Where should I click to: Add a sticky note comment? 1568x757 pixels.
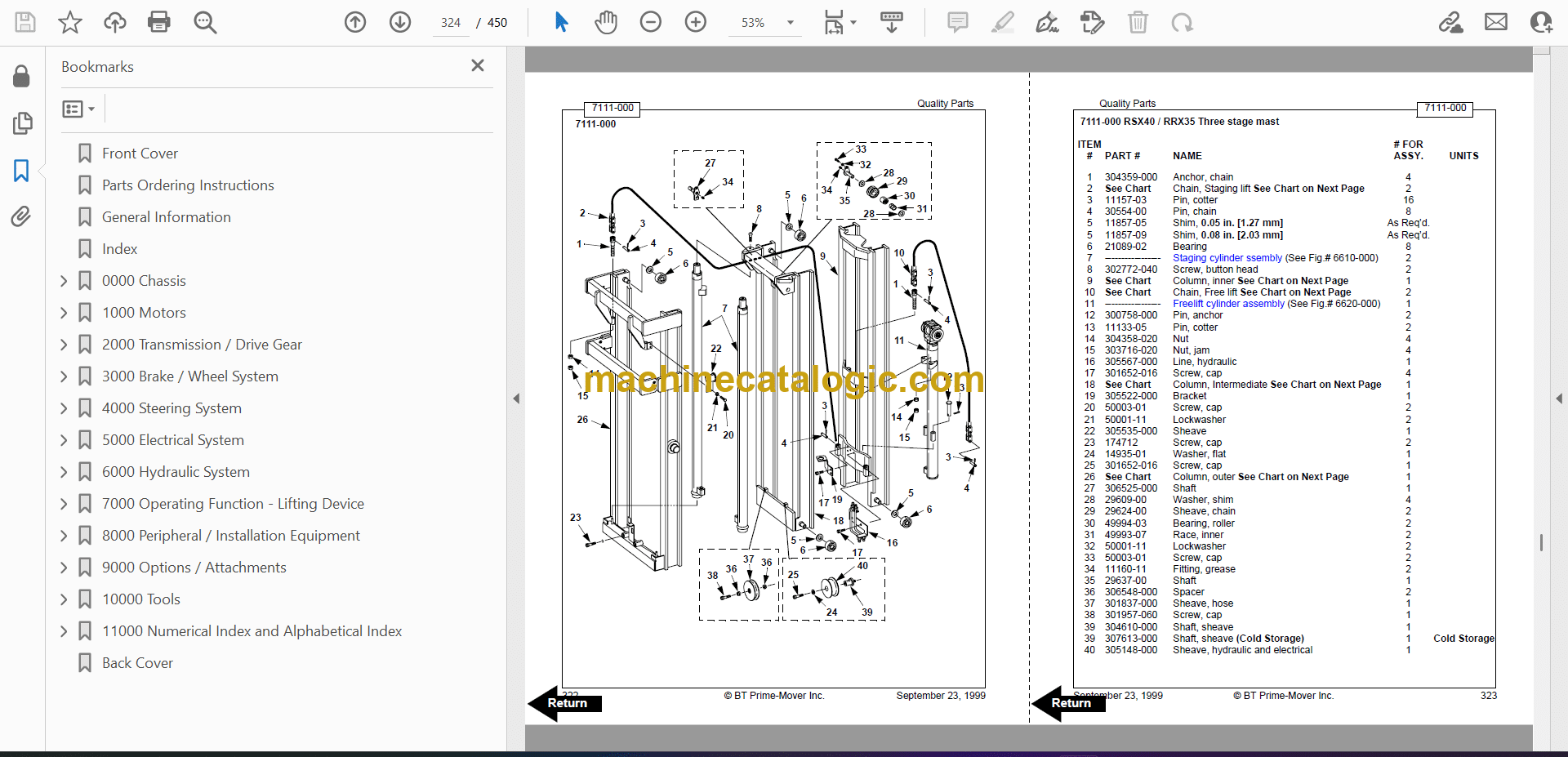[958, 22]
